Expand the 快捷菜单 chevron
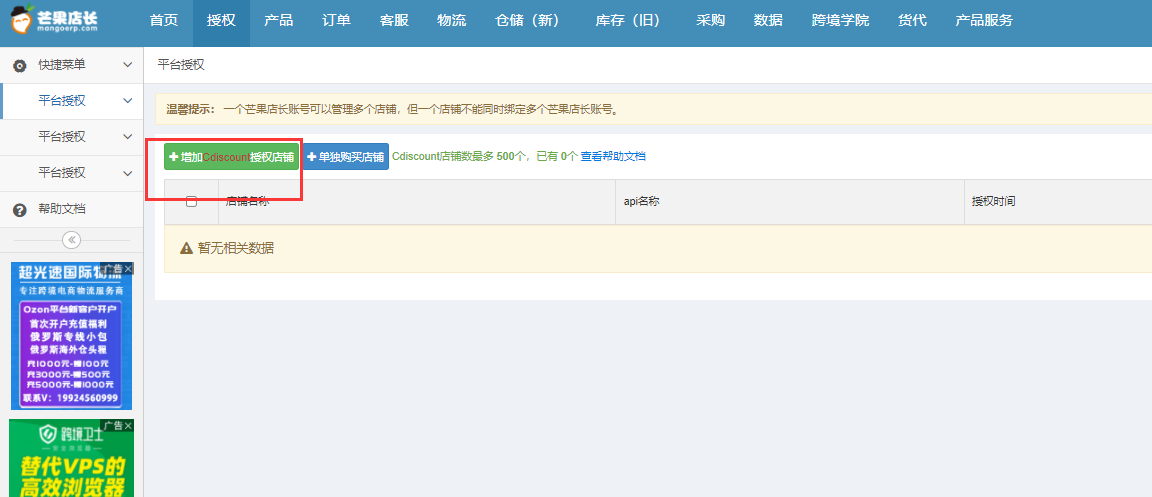Viewport: 1152px width, 497px height. point(127,65)
